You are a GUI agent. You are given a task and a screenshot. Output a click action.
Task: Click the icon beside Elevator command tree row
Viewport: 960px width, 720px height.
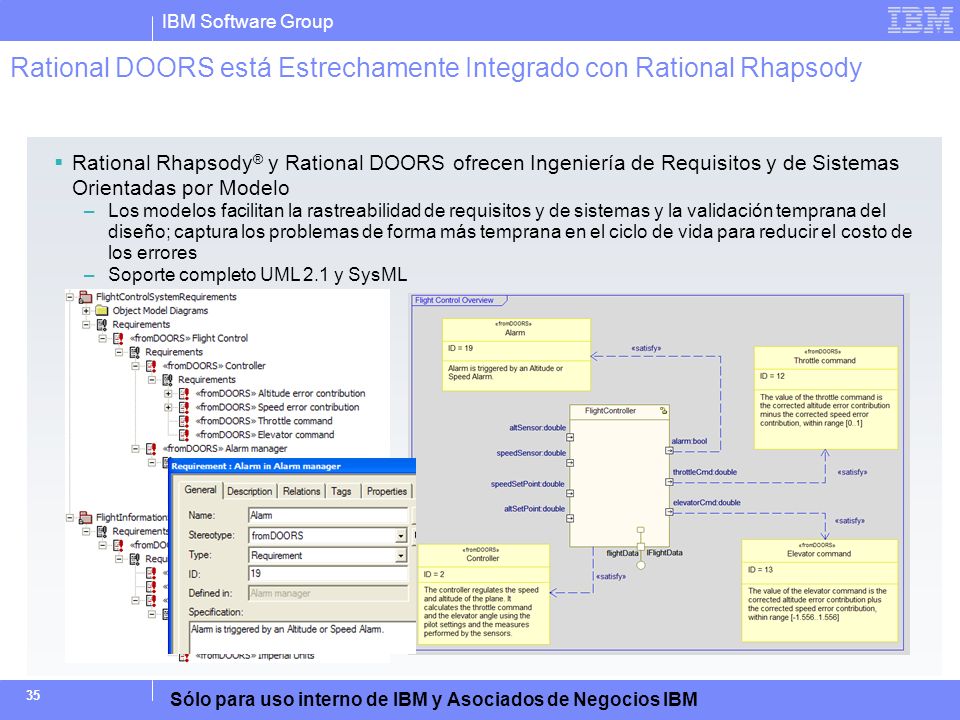184,435
